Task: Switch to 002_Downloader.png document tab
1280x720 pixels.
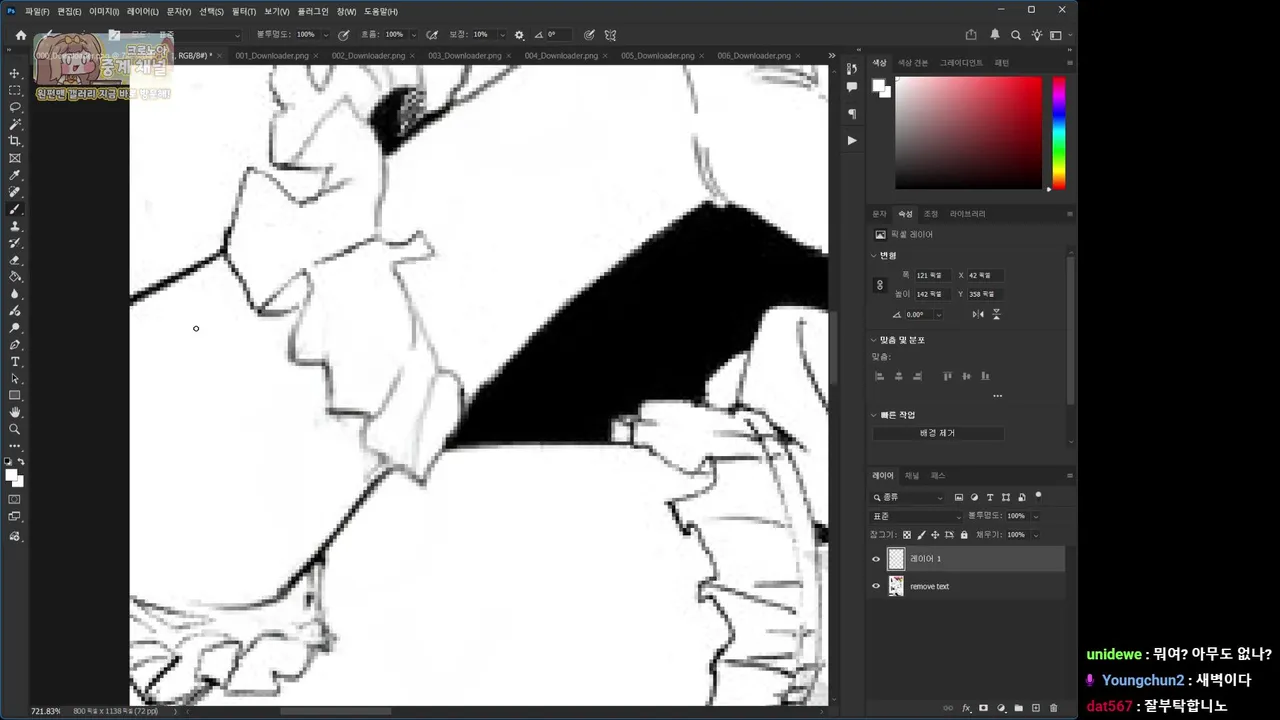Action: pos(369,56)
